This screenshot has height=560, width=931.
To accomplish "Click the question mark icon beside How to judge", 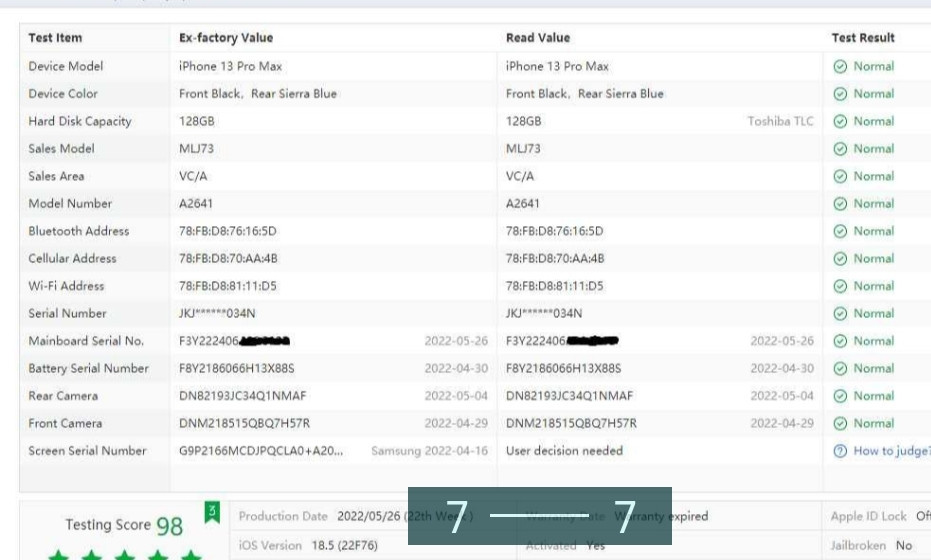I will (840, 451).
